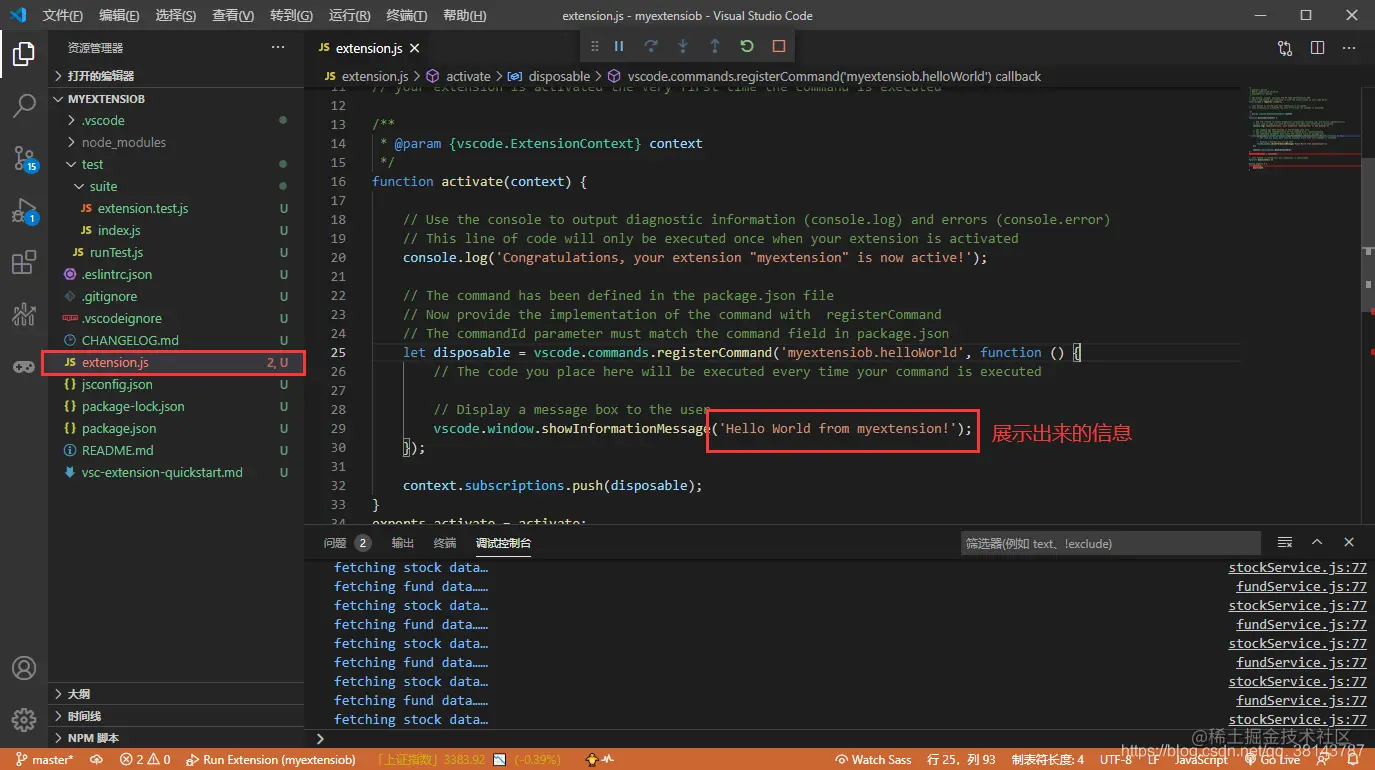
Task: Open the Extensions view in the activity bar
Action: coord(24,263)
